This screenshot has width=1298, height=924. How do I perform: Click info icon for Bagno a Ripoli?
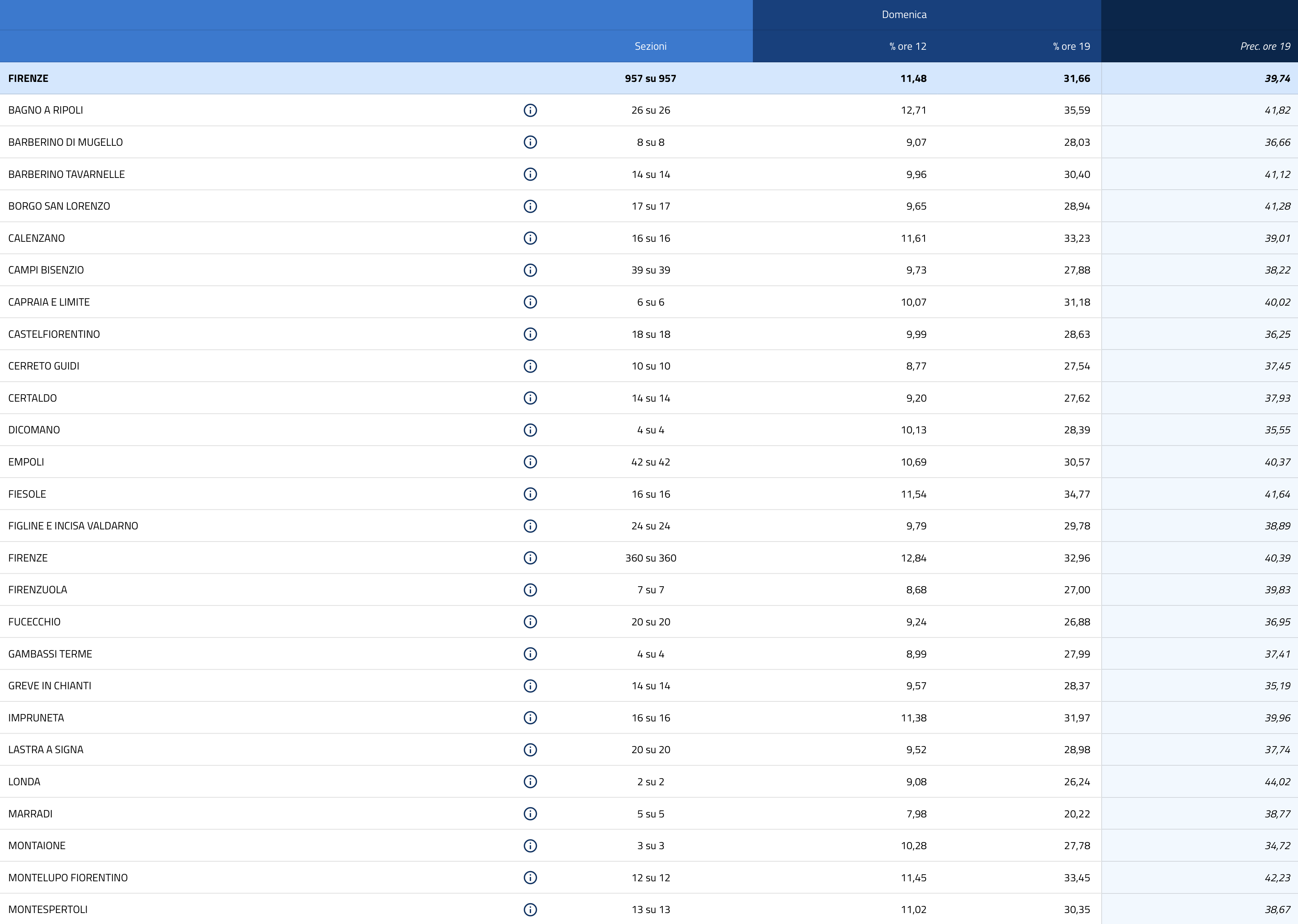pyautogui.click(x=530, y=111)
